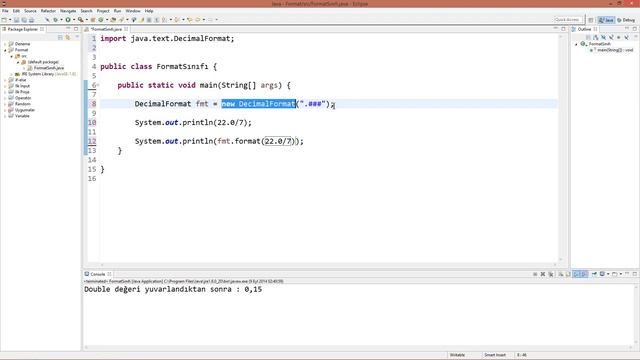This screenshot has height=360, width=640.
Task: Open the Window menu
Action: (x=133, y=11)
